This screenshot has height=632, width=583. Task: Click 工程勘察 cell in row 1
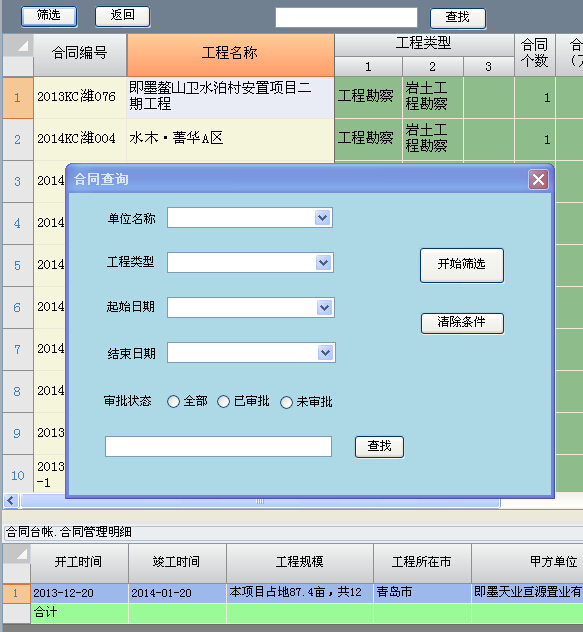coord(368,98)
